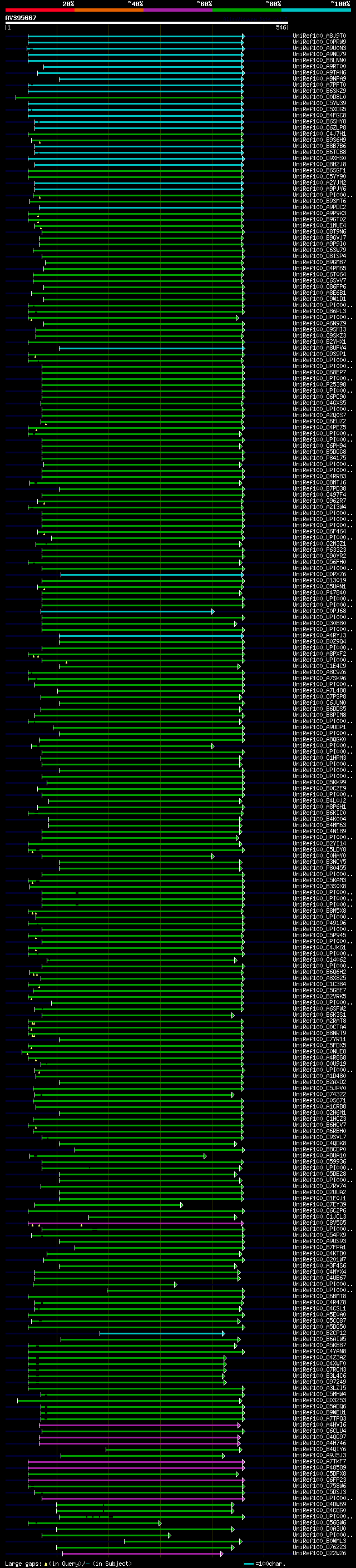Click label UniRef100_C0HAY0

coord(319,855)
